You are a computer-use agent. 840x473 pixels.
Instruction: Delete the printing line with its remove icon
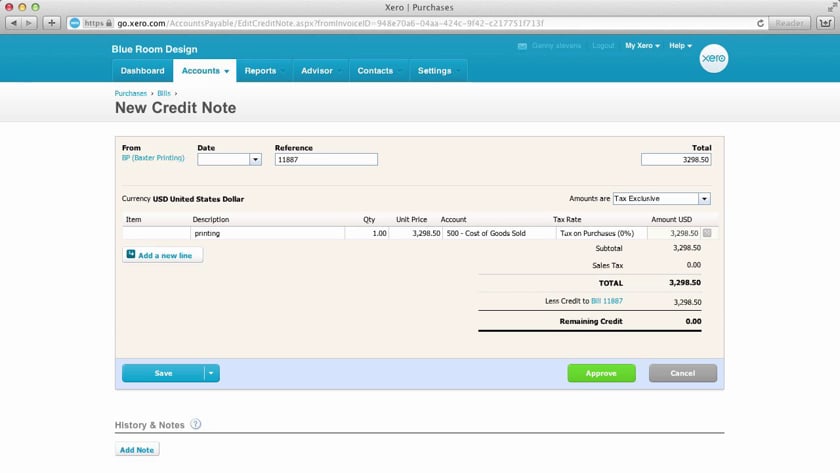(707, 233)
